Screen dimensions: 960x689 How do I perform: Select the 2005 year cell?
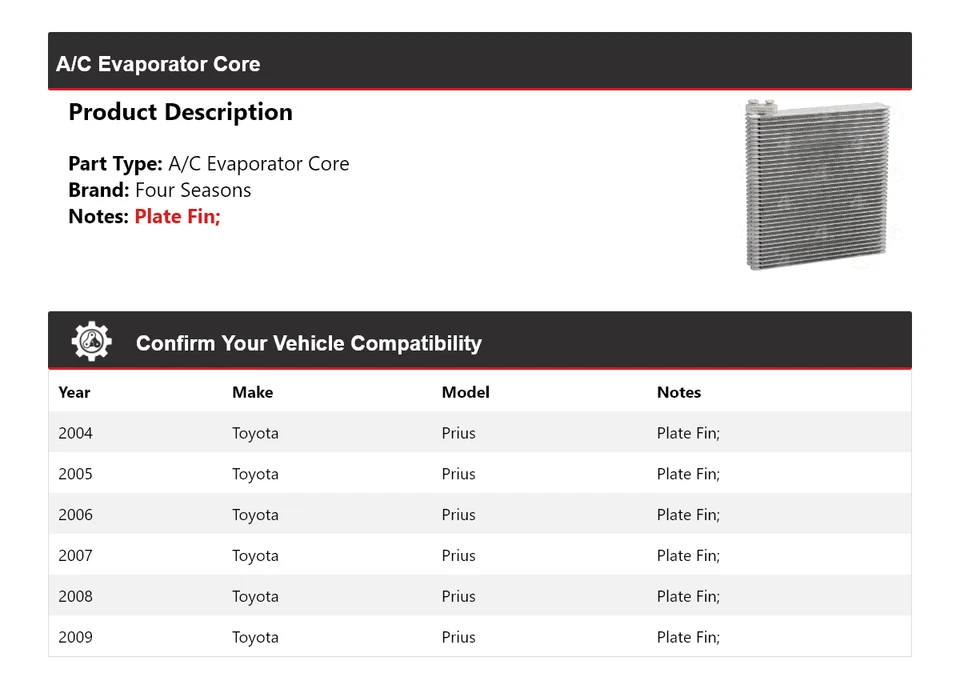click(75, 474)
